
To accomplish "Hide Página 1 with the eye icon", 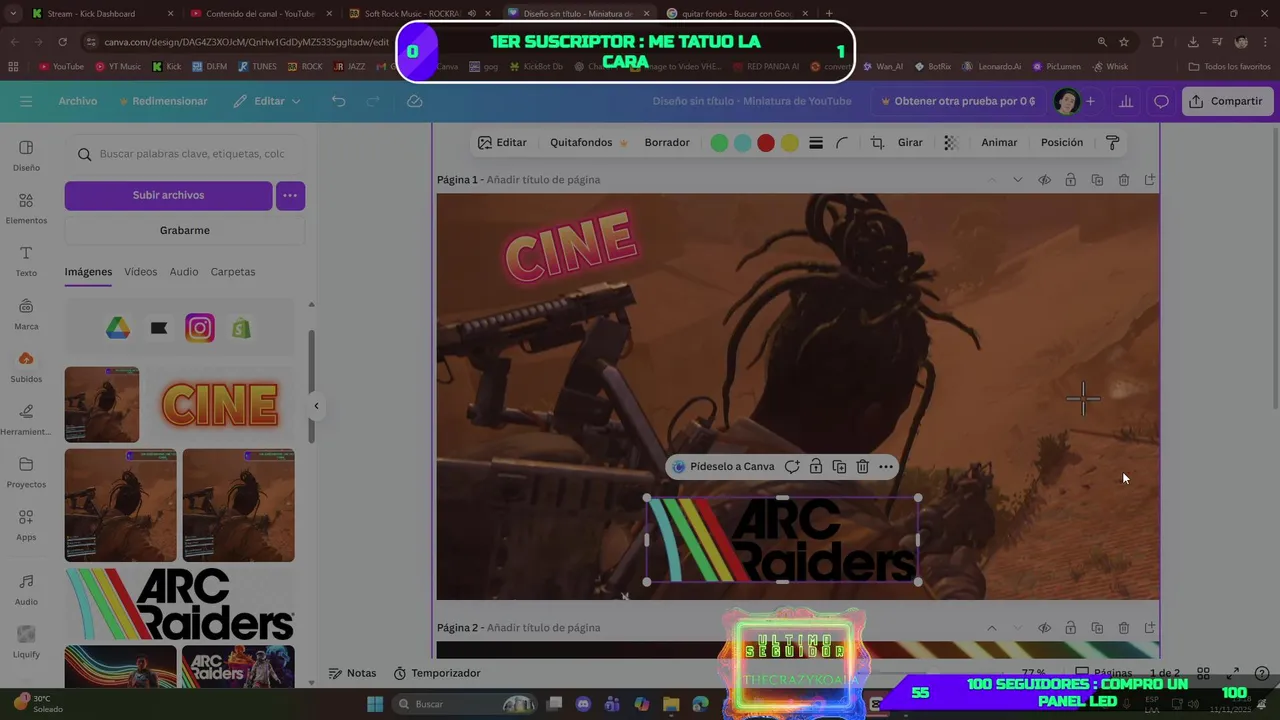I will tap(1044, 180).
